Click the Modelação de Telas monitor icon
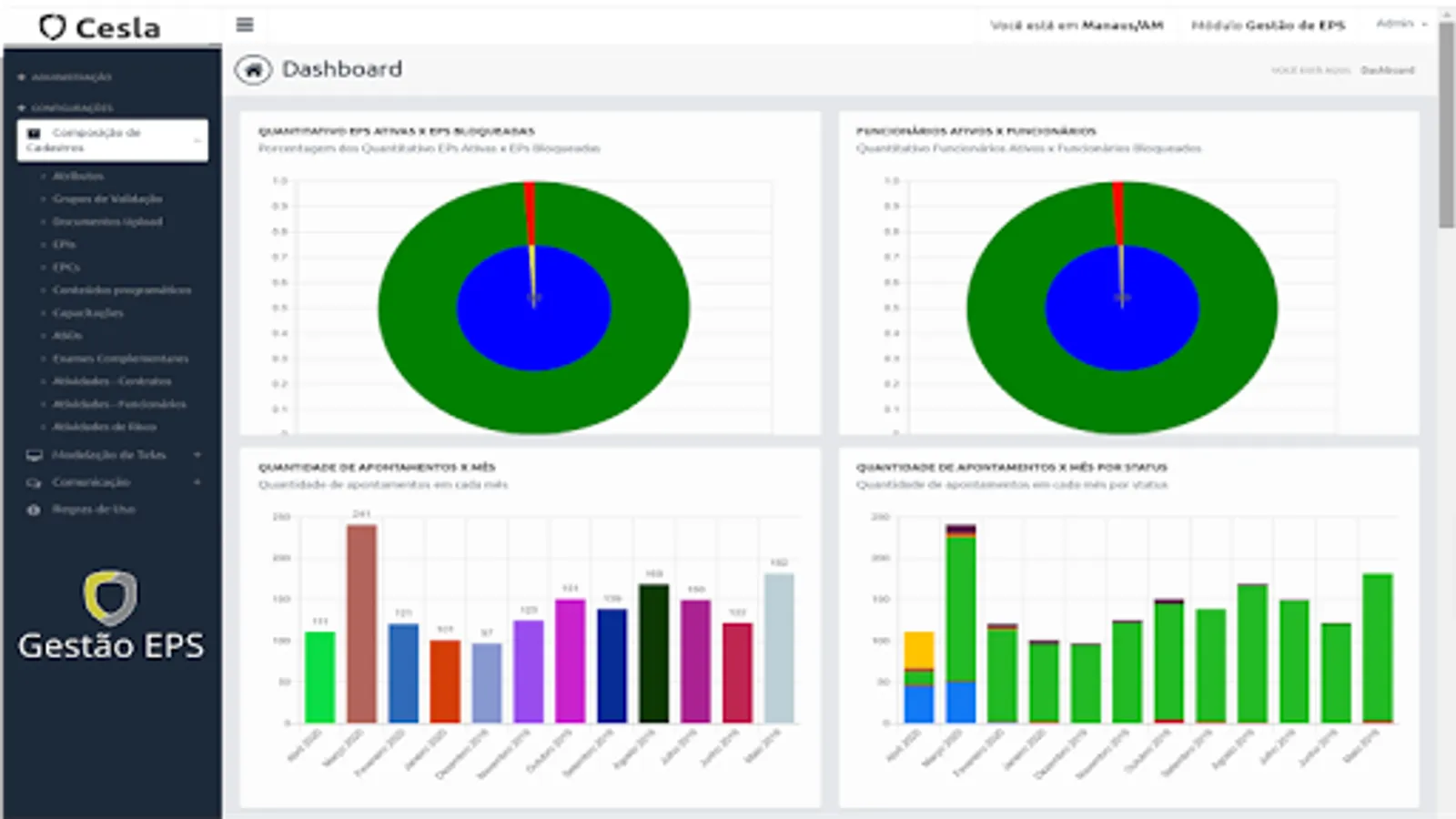This screenshot has height=819, width=1456. pos(35,455)
